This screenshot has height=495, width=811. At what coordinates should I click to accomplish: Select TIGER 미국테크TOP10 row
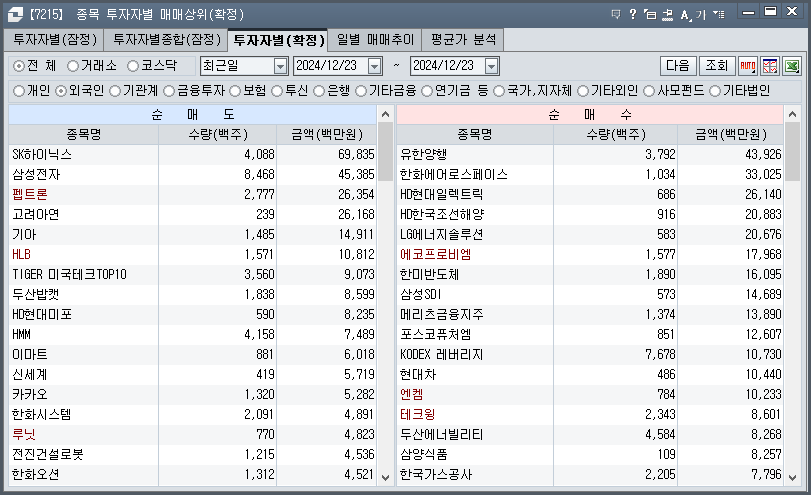click(x=192, y=274)
